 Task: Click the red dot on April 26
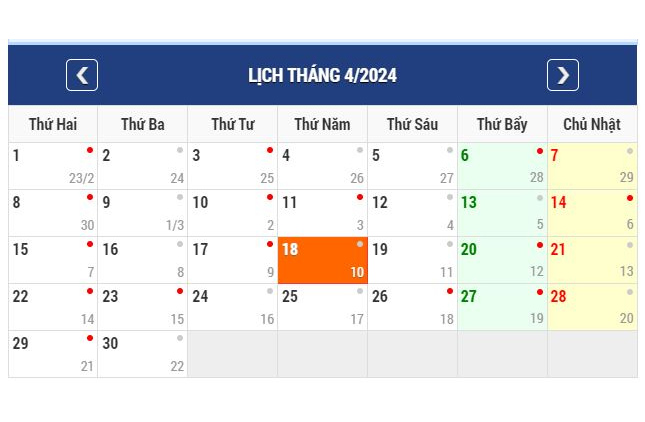pos(450,291)
